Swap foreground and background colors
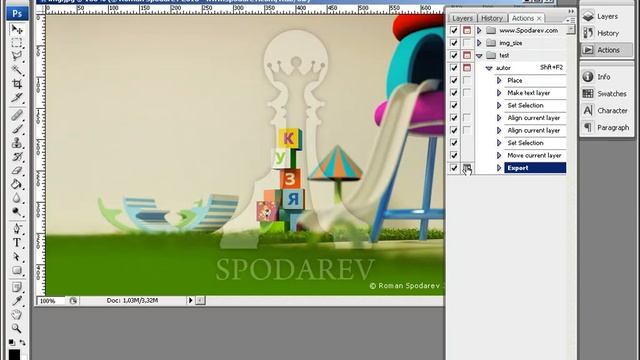 pos(22,342)
